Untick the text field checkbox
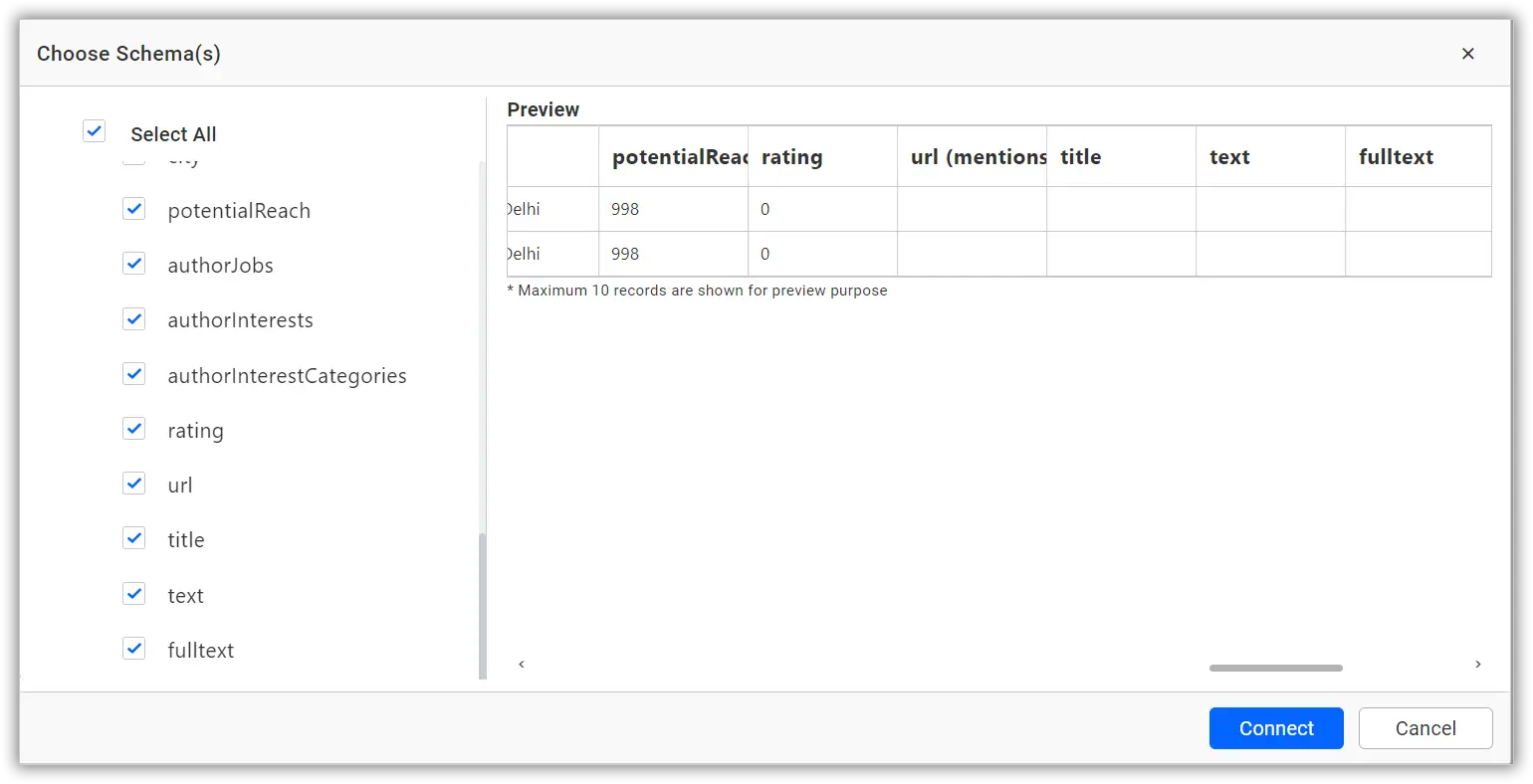Viewport: 1533px width, 784px height. [134, 594]
